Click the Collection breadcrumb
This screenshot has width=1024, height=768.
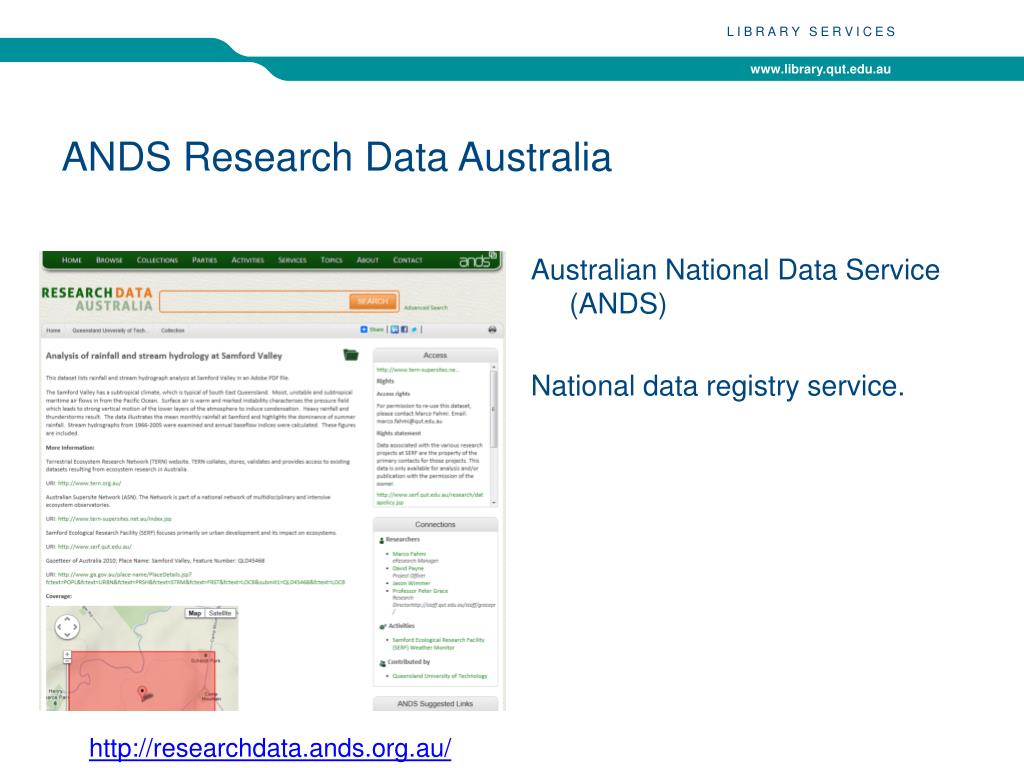click(x=172, y=330)
